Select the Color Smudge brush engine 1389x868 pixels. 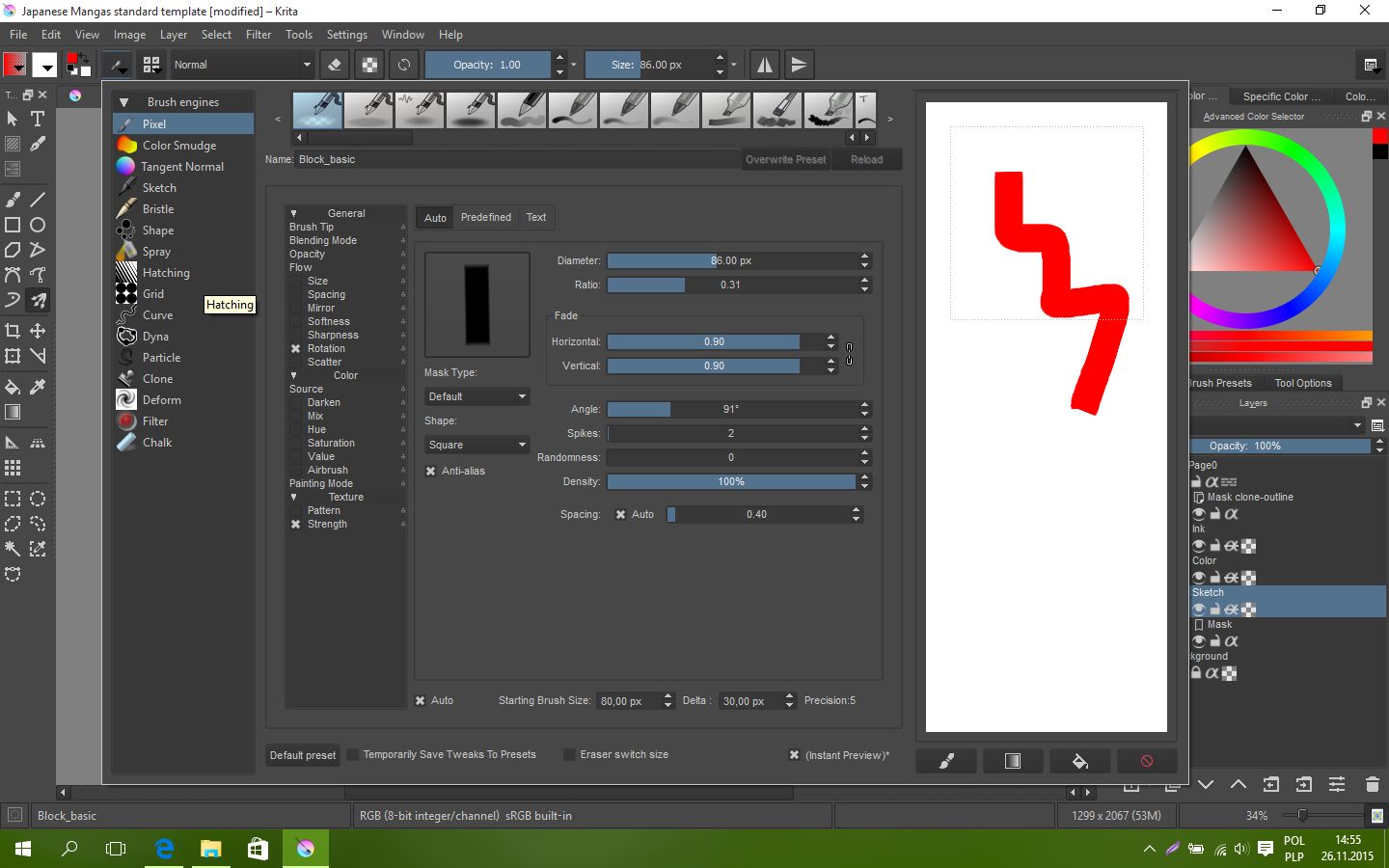[x=183, y=145]
